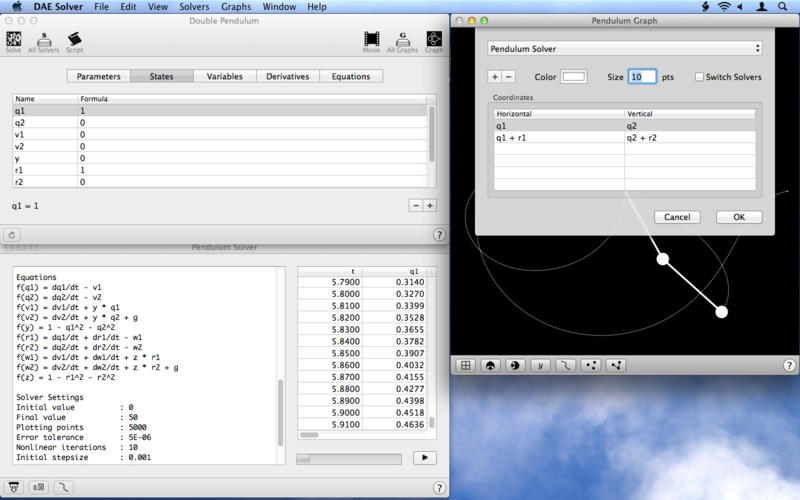Screen dimensions: 800x500
Task: Open the Graphs menu
Action: (x=236, y=7)
